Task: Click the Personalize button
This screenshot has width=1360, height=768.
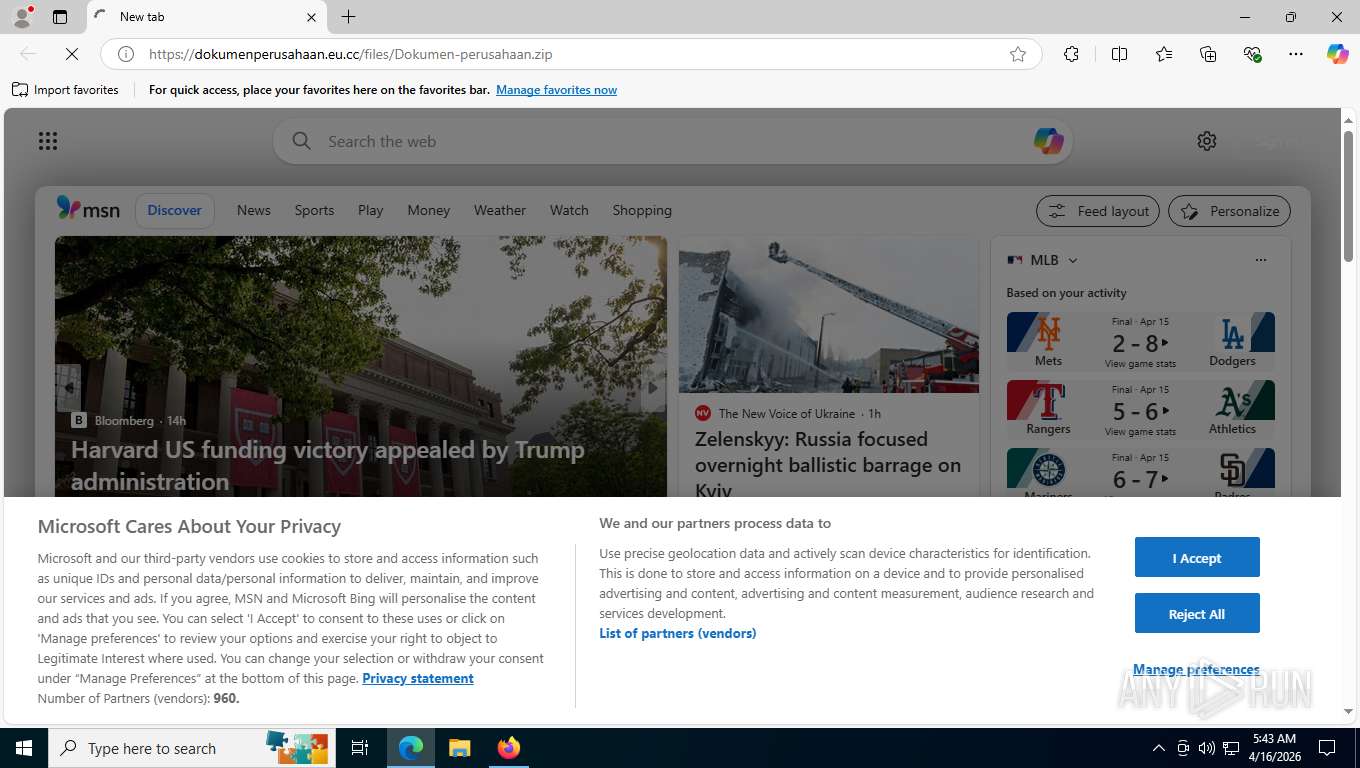Action: tap(1229, 211)
